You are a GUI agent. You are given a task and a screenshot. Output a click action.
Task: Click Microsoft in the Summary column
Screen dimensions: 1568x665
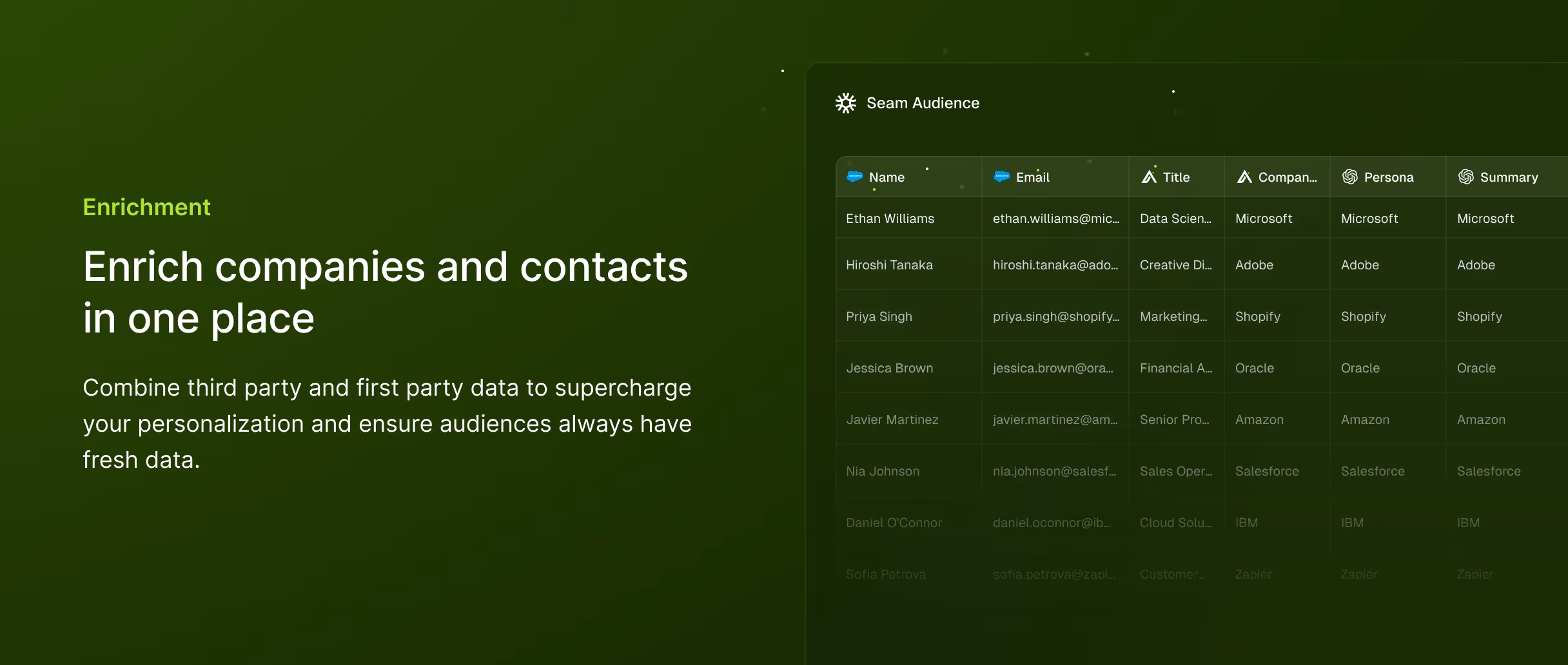pyautogui.click(x=1485, y=218)
